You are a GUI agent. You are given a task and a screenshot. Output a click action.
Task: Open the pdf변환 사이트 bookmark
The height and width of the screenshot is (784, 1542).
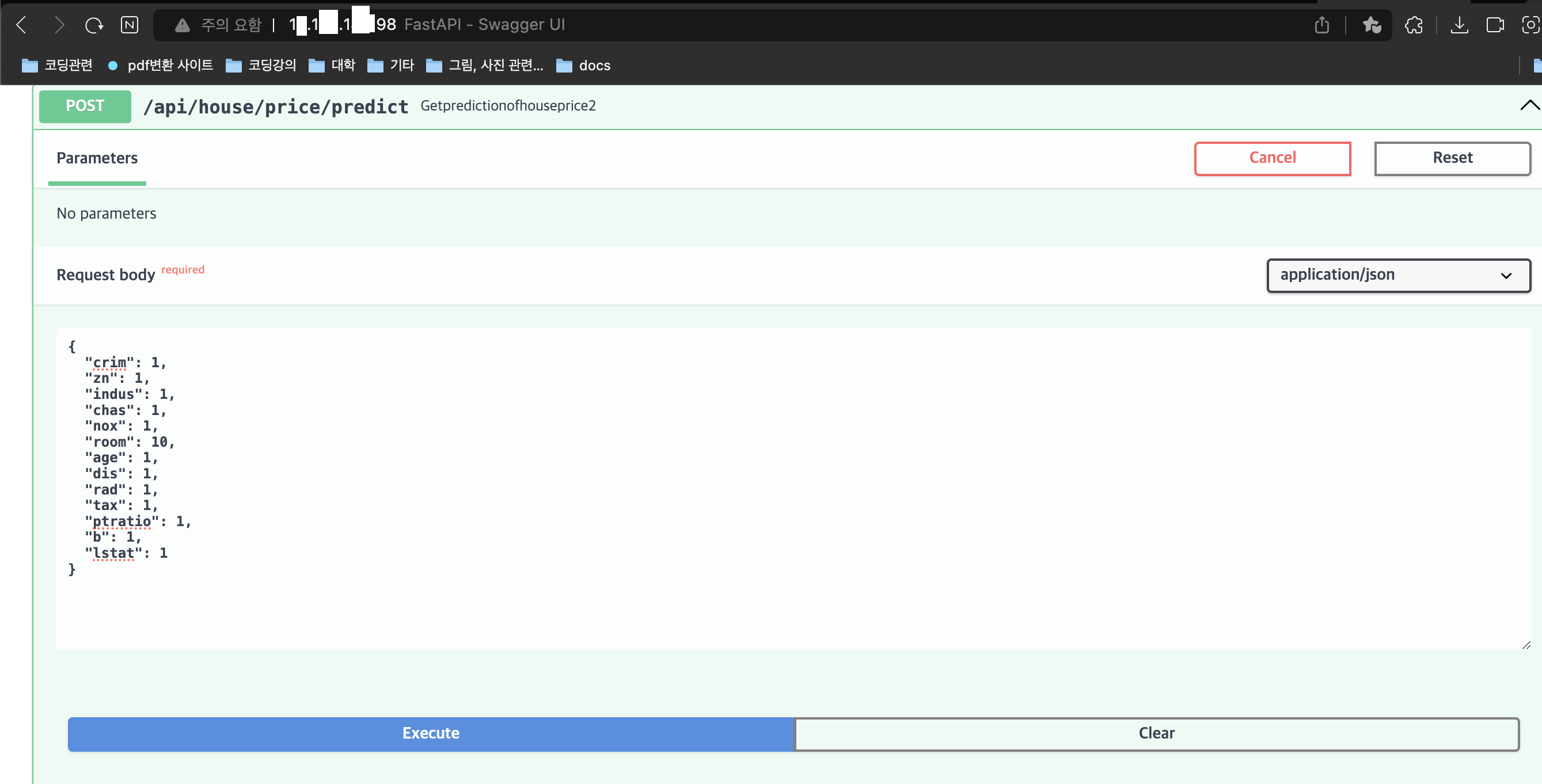tap(161, 65)
